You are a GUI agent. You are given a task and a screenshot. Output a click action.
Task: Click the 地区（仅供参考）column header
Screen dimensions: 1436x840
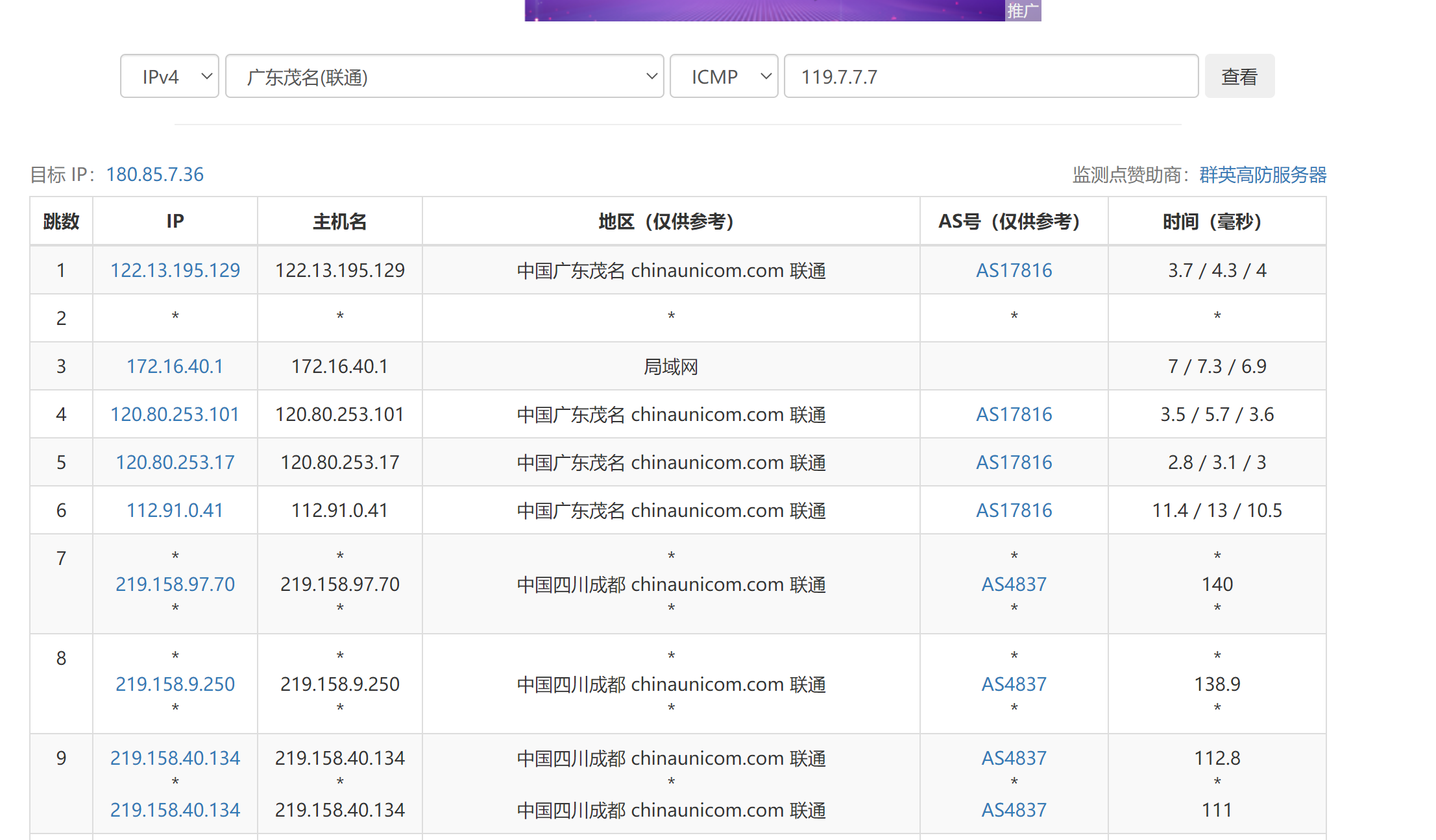point(671,221)
